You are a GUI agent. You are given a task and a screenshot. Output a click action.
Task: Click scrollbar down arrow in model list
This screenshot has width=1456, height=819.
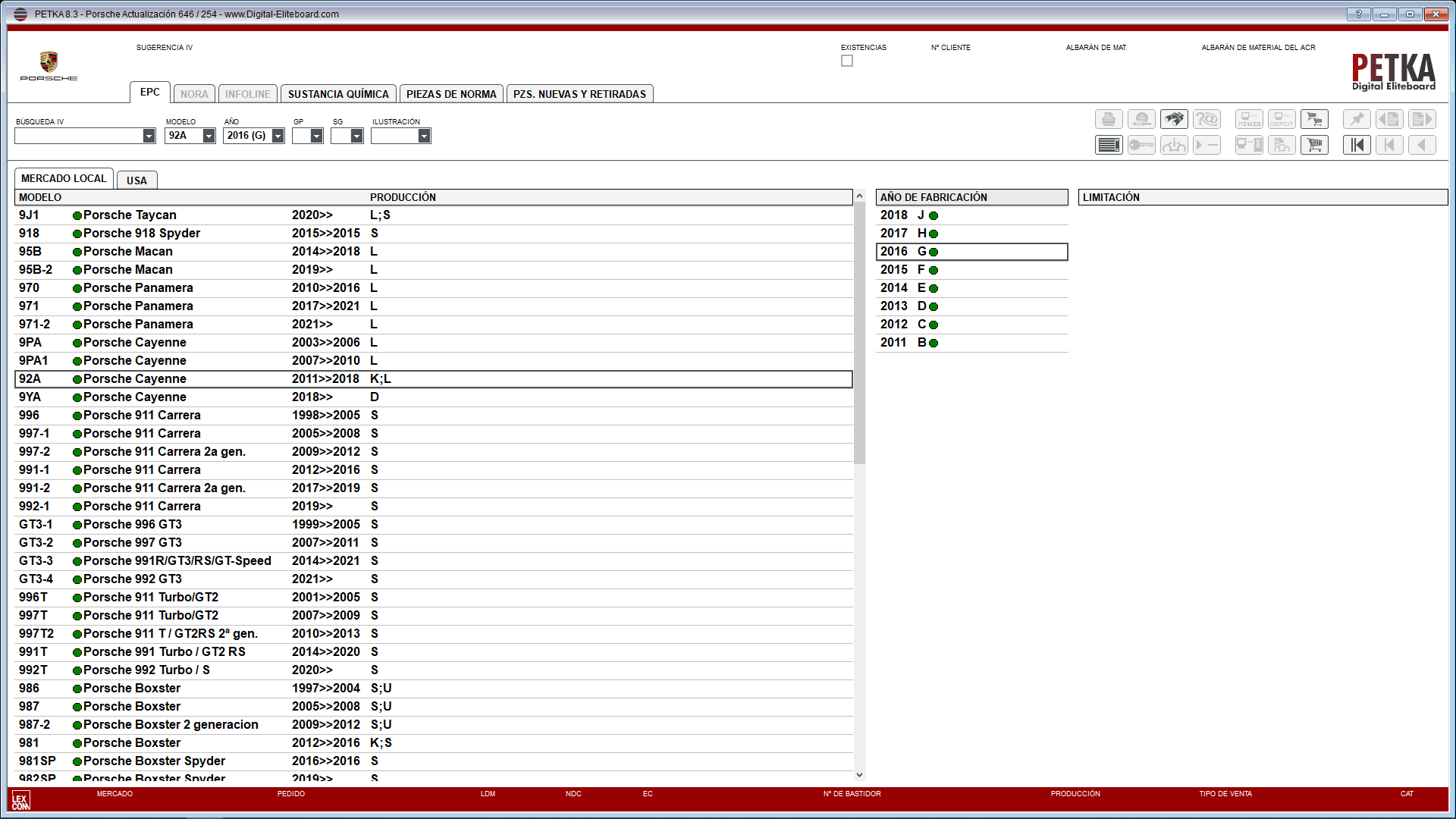859,775
